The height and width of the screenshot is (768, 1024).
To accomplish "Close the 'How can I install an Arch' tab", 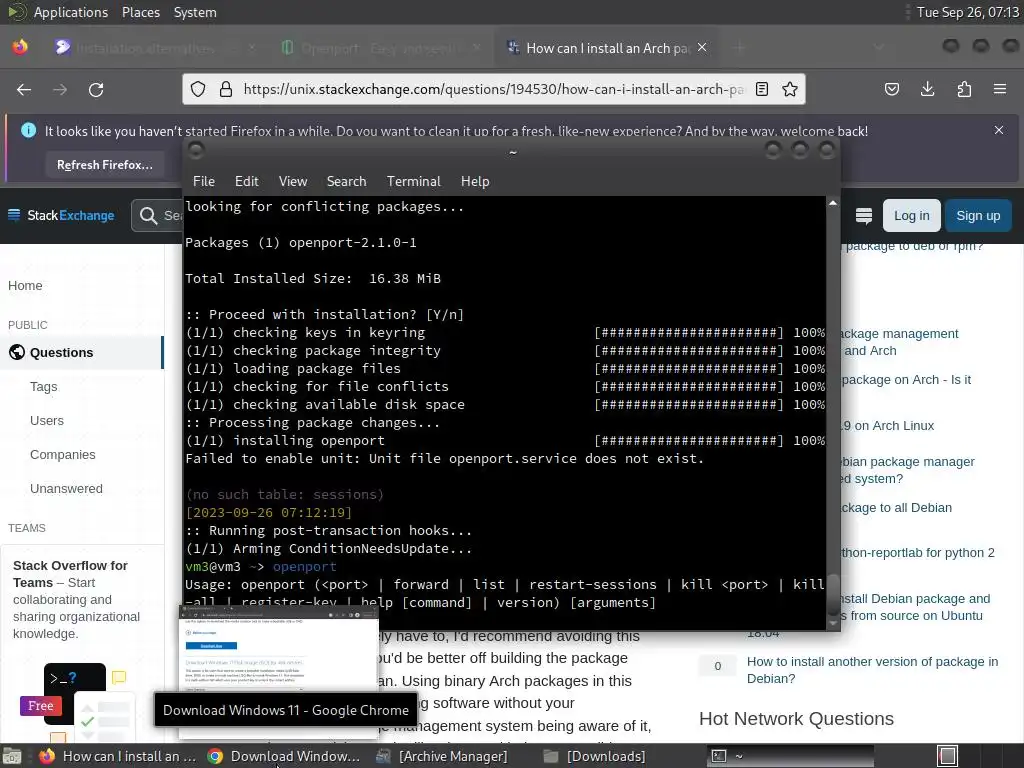I will click(x=702, y=48).
